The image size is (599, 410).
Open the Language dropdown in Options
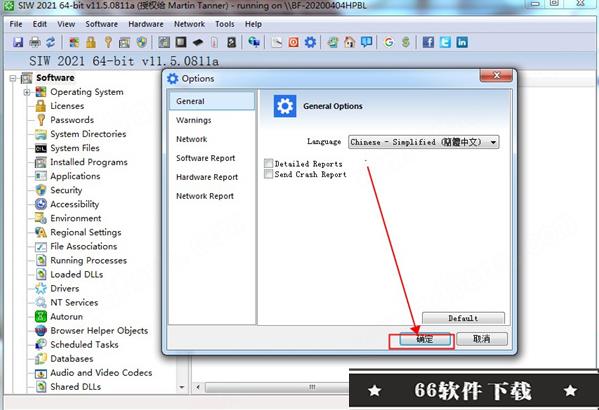pyautogui.click(x=424, y=142)
